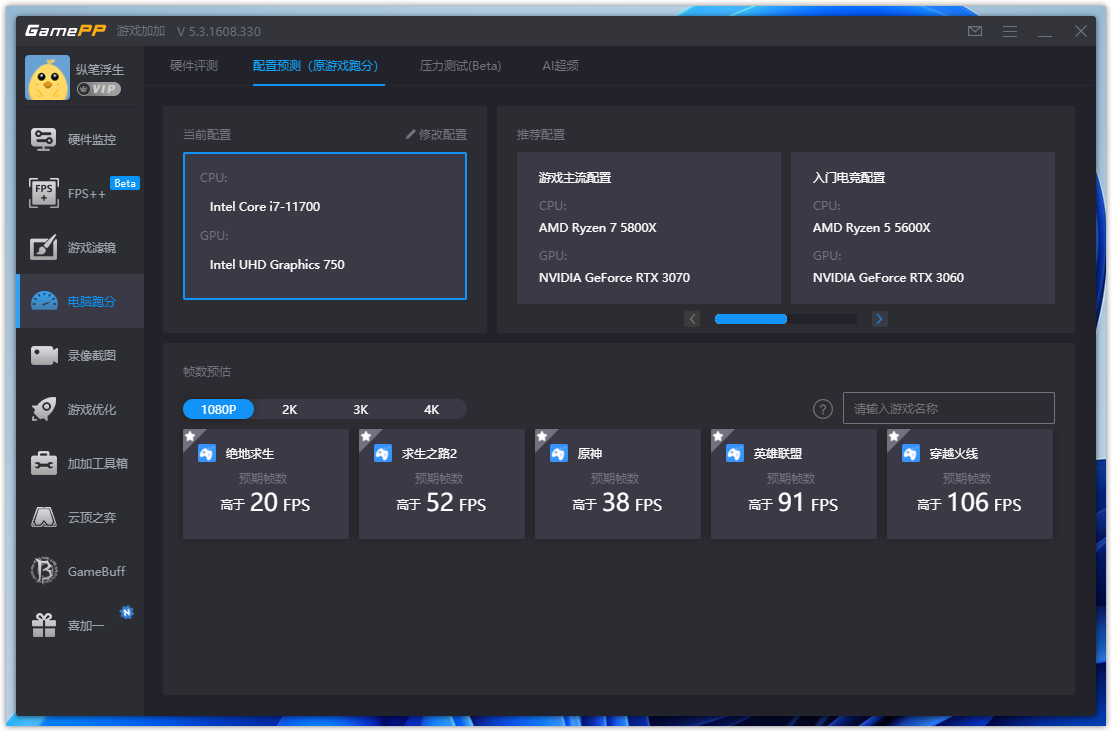The image size is (1112, 732).
Task: Open the GameBuff sidebar icon
Action: point(44,571)
